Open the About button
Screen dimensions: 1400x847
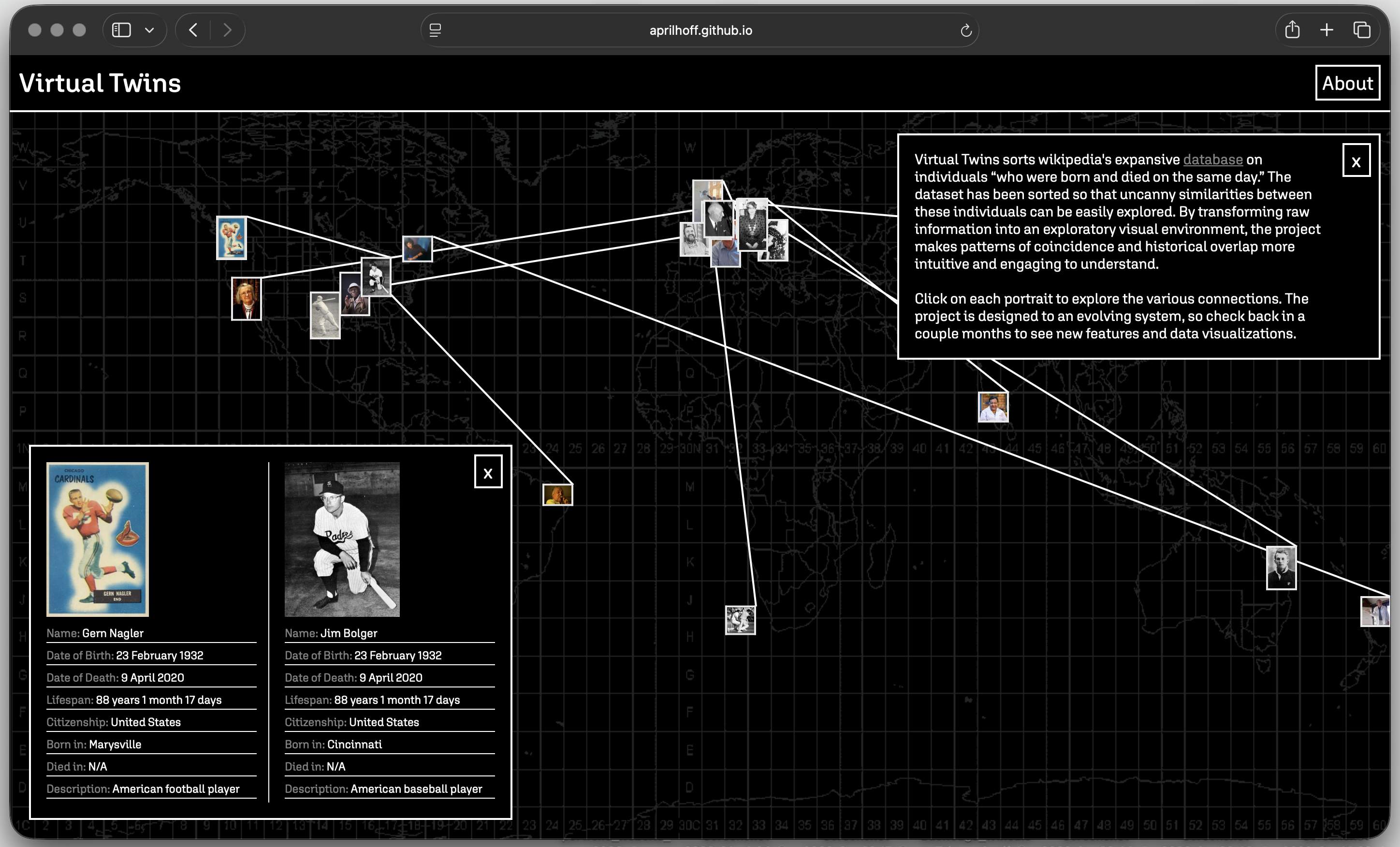[1347, 83]
